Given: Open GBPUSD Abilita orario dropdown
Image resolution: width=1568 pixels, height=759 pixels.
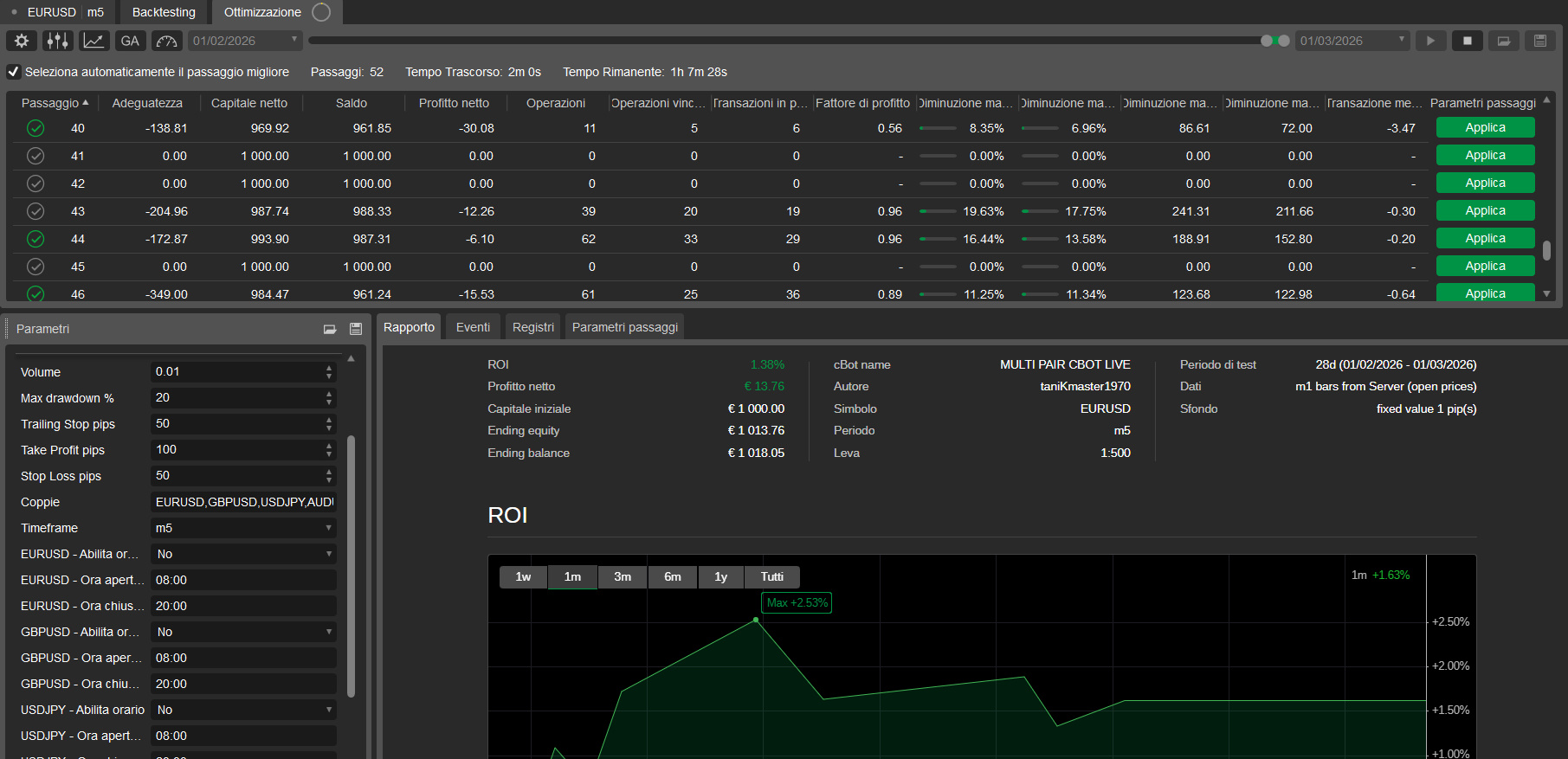Looking at the screenshot, I should tap(243, 632).
